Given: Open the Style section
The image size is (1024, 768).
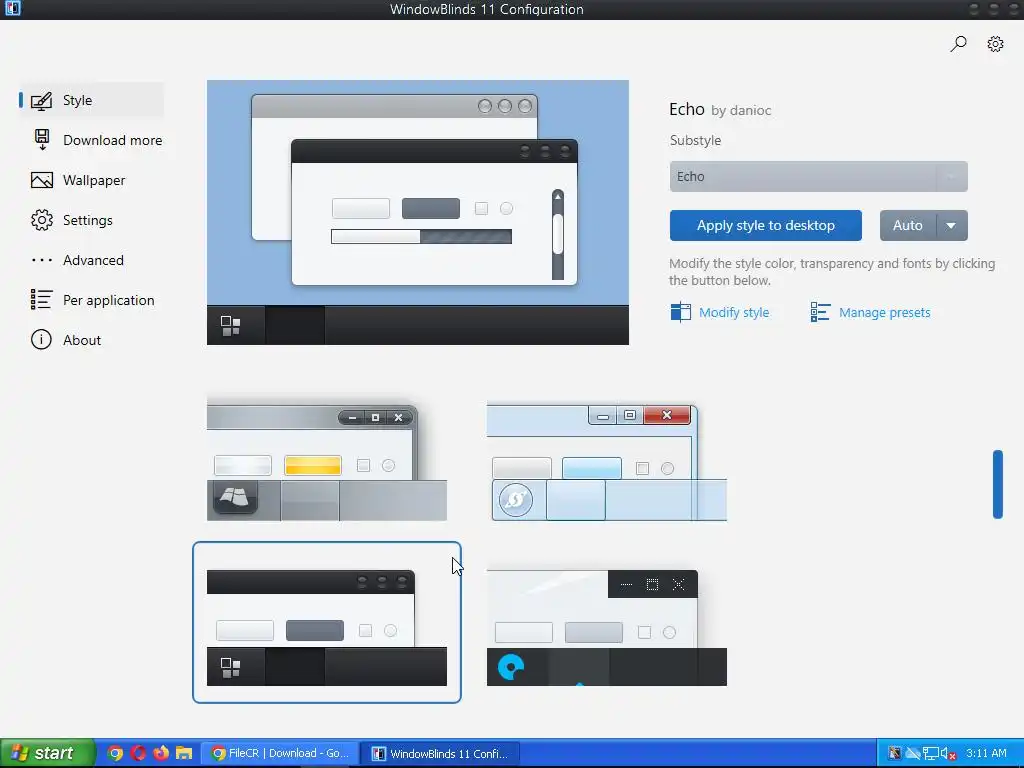Looking at the screenshot, I should point(91,100).
